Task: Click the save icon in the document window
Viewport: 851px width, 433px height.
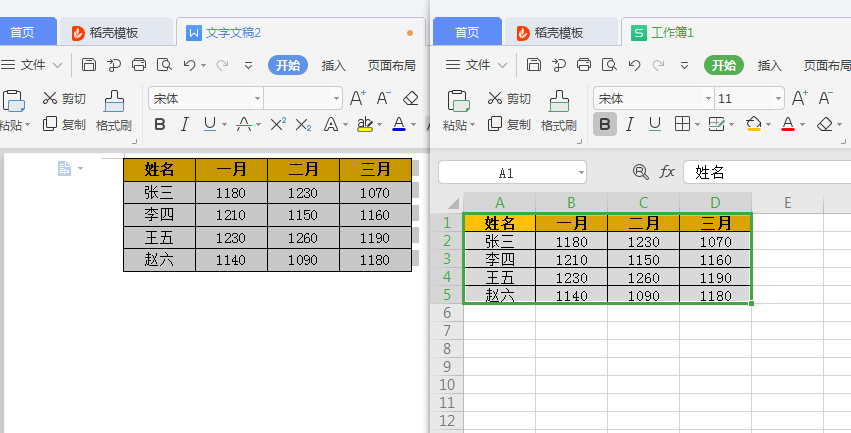Action: pyautogui.click(x=89, y=65)
